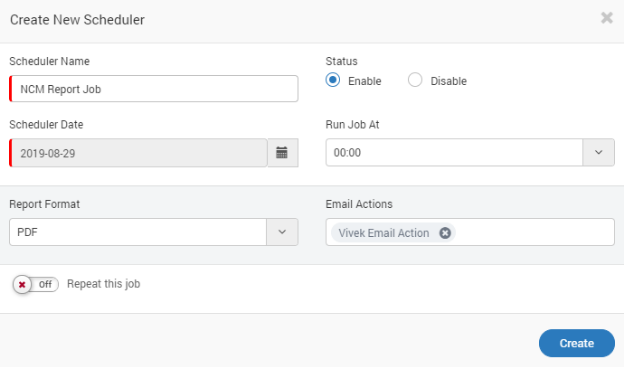Viewport: 624px width, 368px height.
Task: Click the Run Job At label
Action: pos(352,125)
